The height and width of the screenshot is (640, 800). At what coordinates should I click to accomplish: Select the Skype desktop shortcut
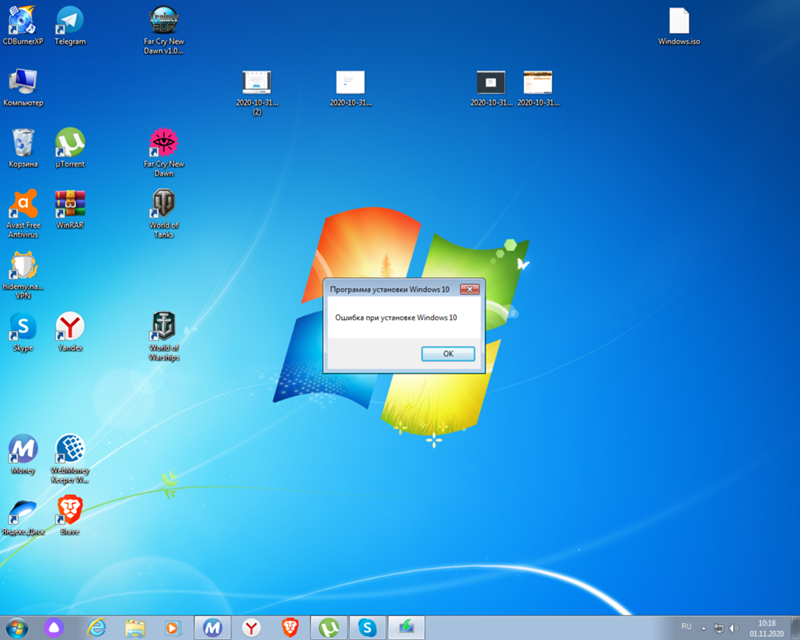[23, 332]
